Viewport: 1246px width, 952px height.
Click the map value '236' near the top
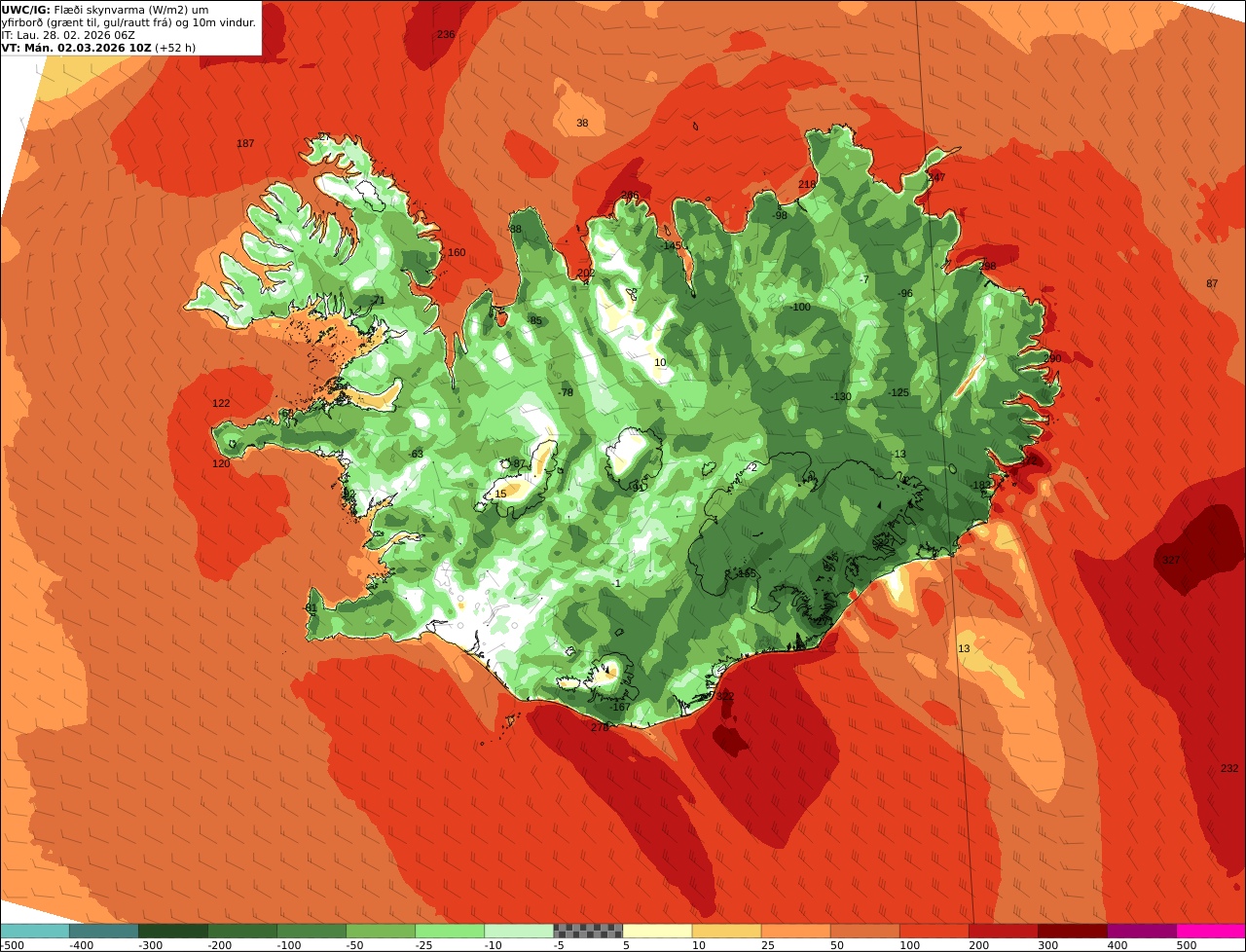(446, 34)
